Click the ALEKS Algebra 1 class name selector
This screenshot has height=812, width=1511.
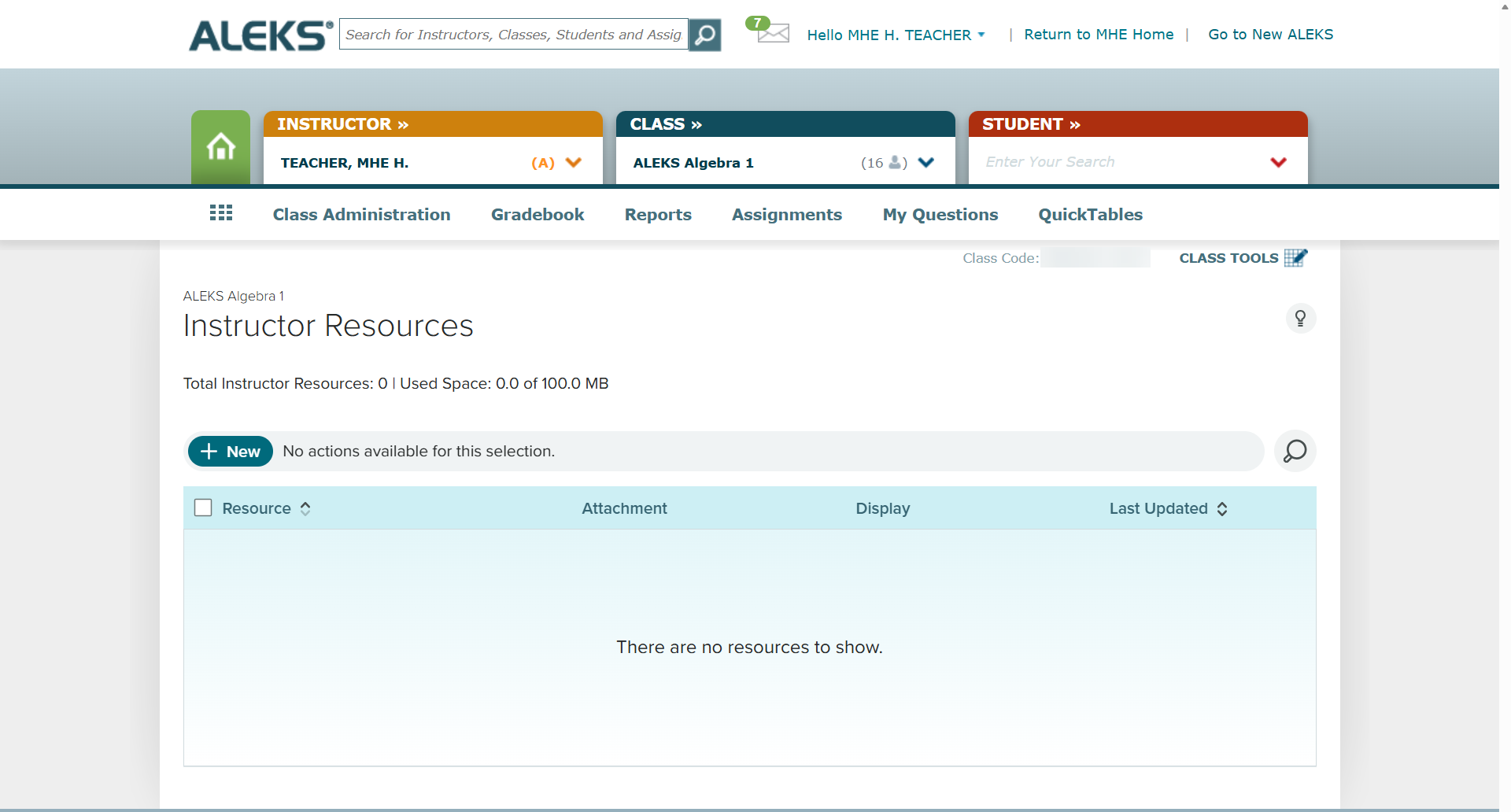(x=693, y=163)
